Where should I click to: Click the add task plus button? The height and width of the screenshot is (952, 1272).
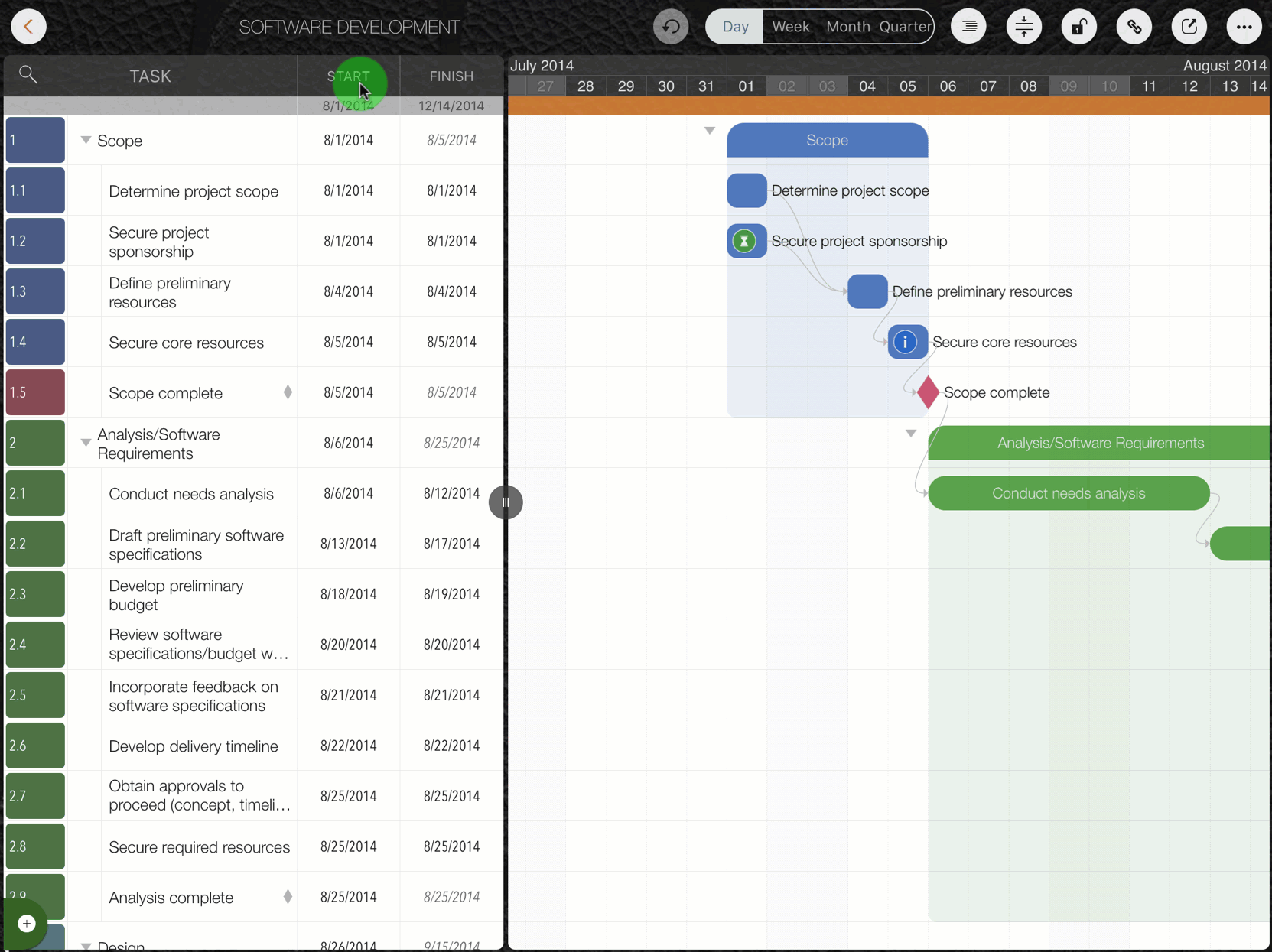pyautogui.click(x=27, y=924)
